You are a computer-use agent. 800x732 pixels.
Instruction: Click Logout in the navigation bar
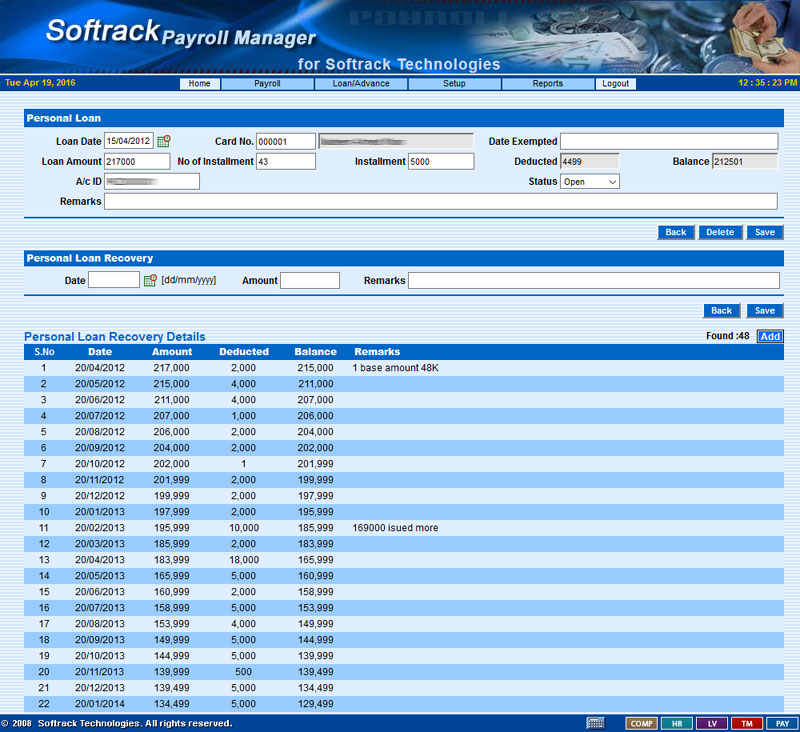pos(616,84)
